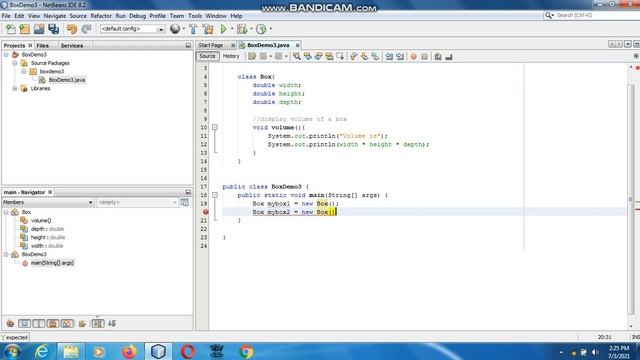Screen dimensions: 640x360
Task: Click the Save All toolbar icon
Action: (x=53, y=29)
